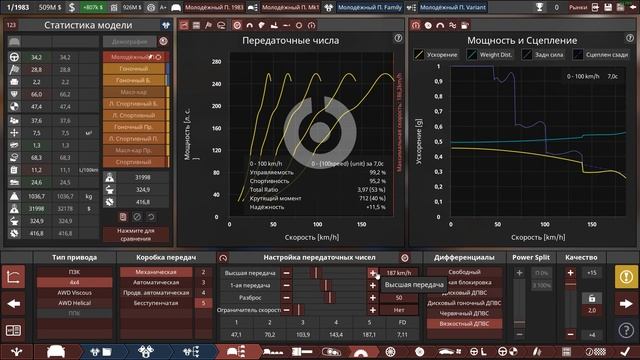
Task: Click round icon right of Настройка передаточных чисел
Action: (404, 258)
